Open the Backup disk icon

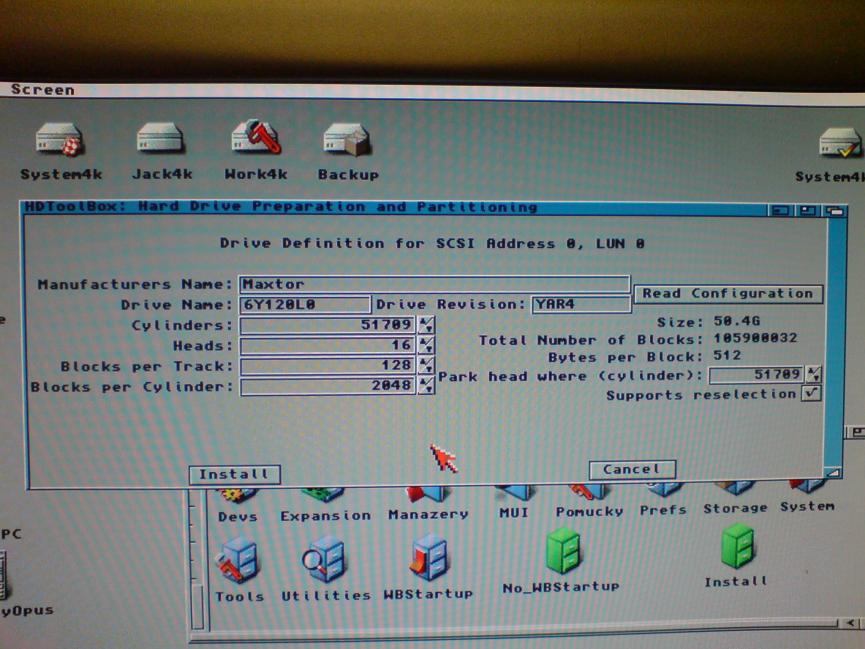[x=347, y=141]
